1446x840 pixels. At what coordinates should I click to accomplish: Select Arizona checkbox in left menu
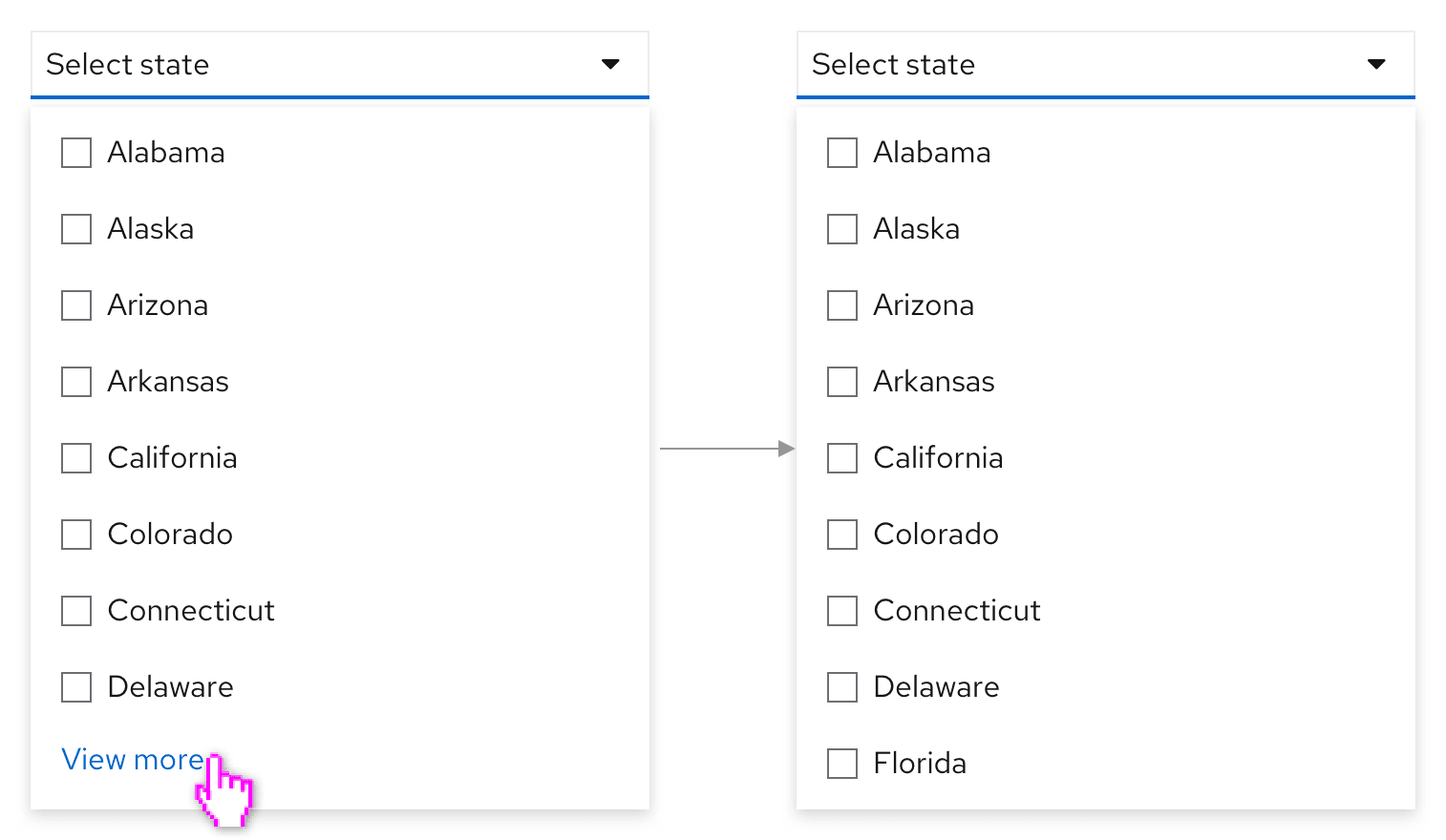76,305
